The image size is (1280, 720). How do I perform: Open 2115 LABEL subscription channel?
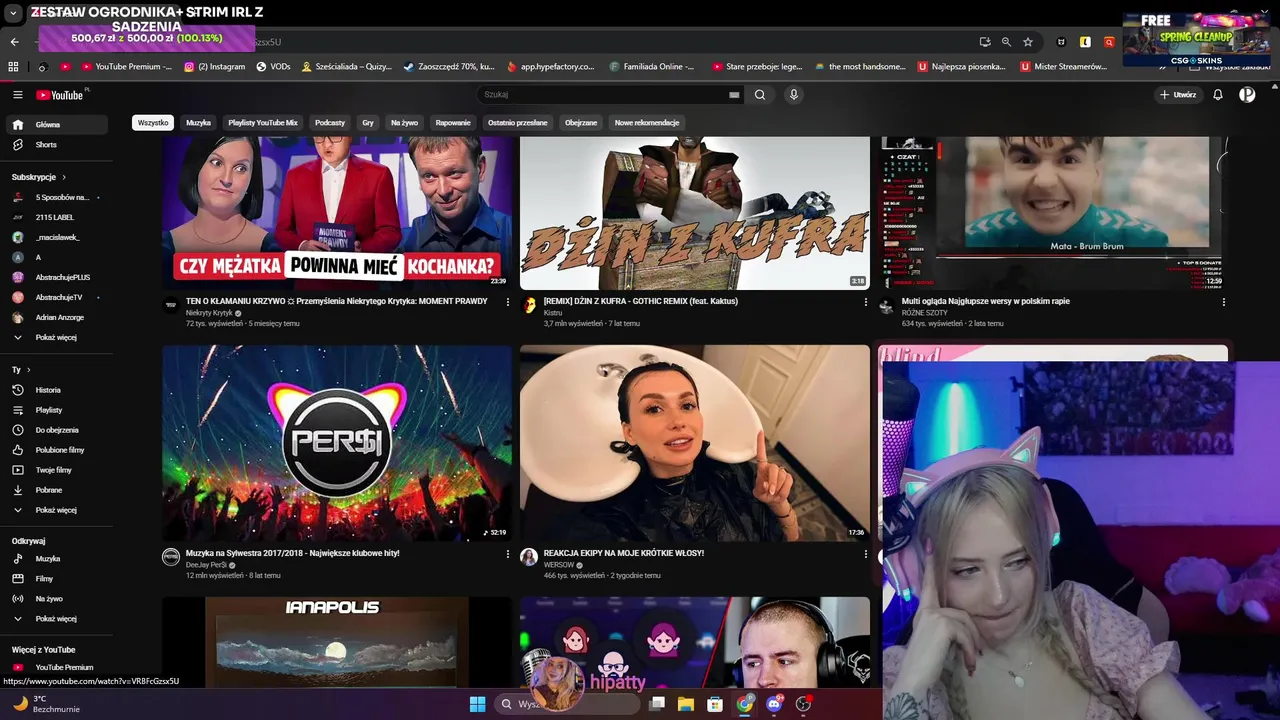point(55,218)
